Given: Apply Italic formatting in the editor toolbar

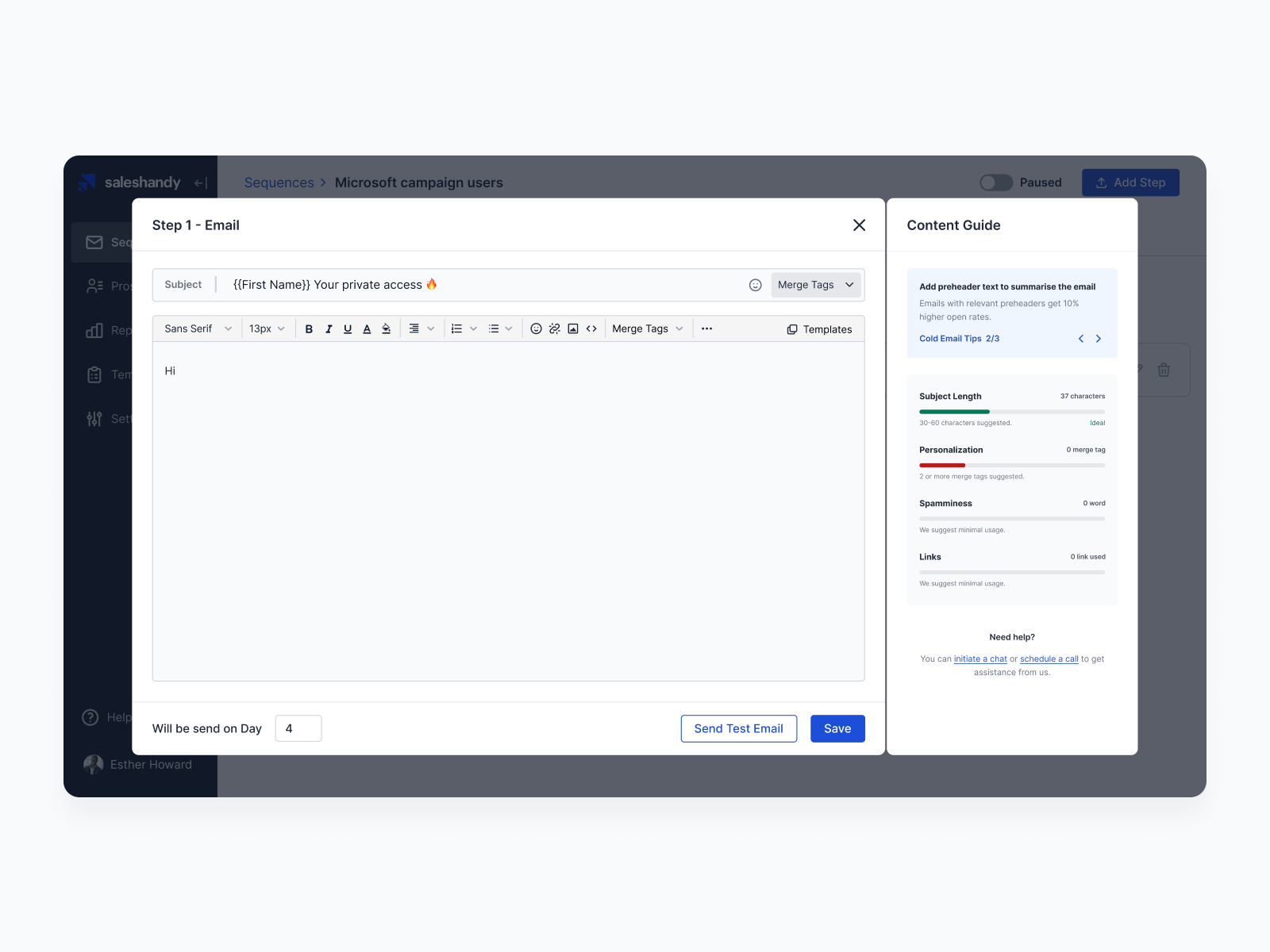Looking at the screenshot, I should pos(329,328).
